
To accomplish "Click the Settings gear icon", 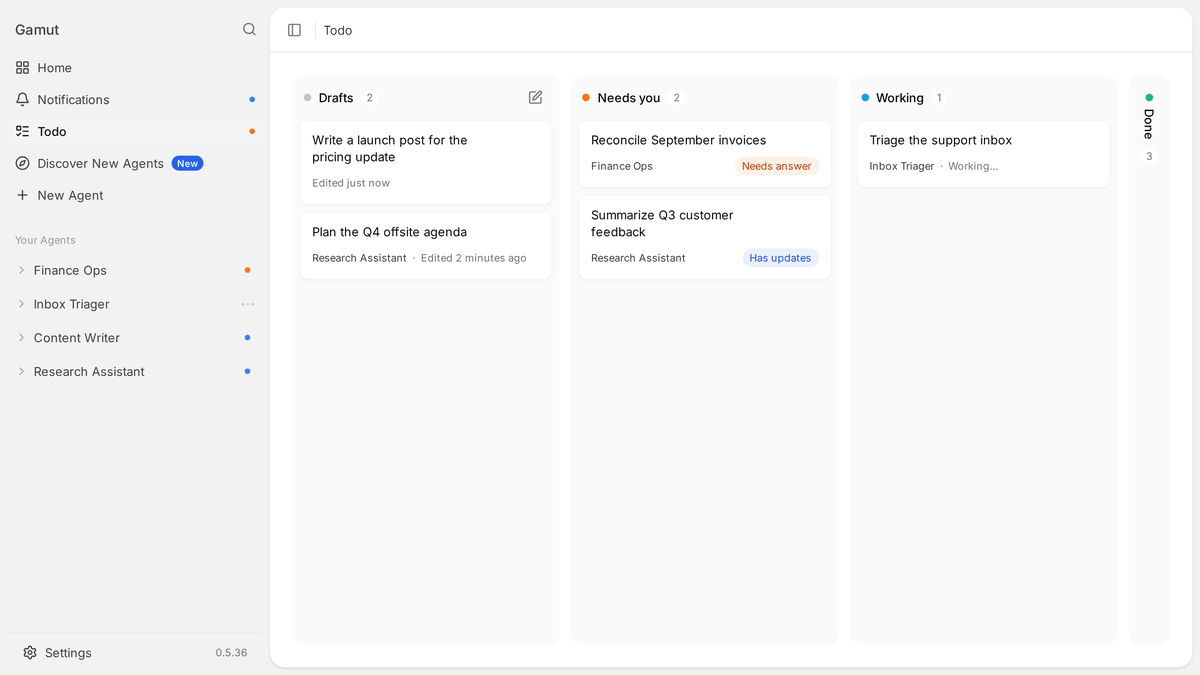I will pos(30,653).
